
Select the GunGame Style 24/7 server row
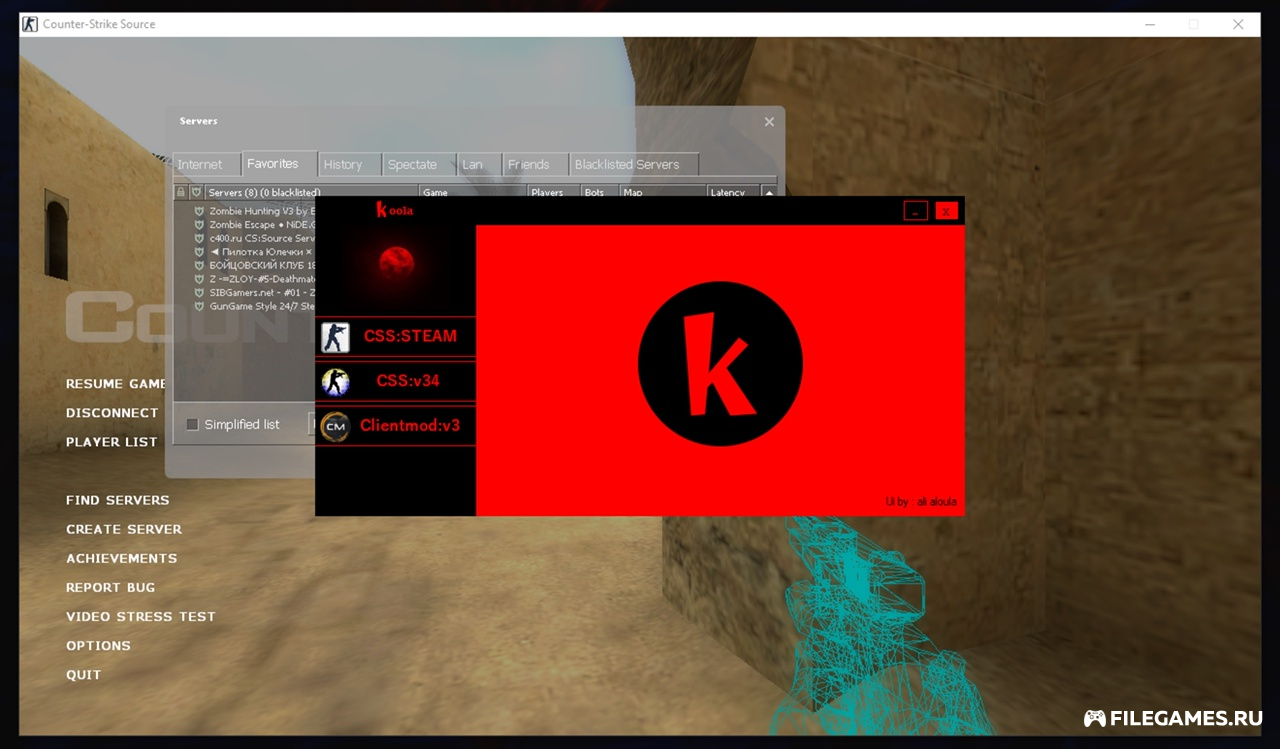click(246, 306)
